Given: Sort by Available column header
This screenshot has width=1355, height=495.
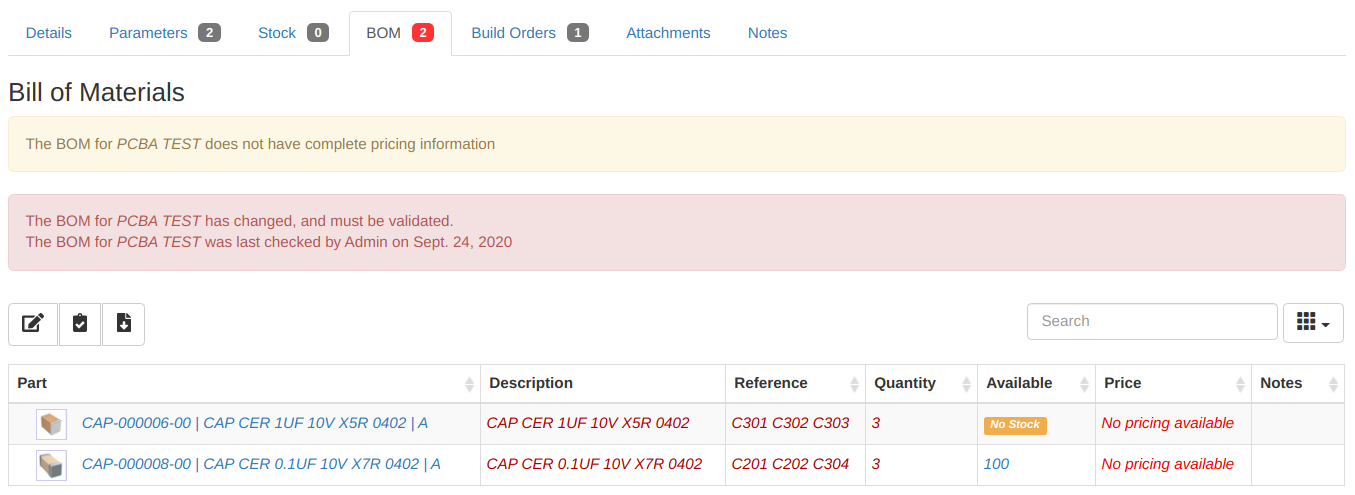Looking at the screenshot, I should point(1019,383).
